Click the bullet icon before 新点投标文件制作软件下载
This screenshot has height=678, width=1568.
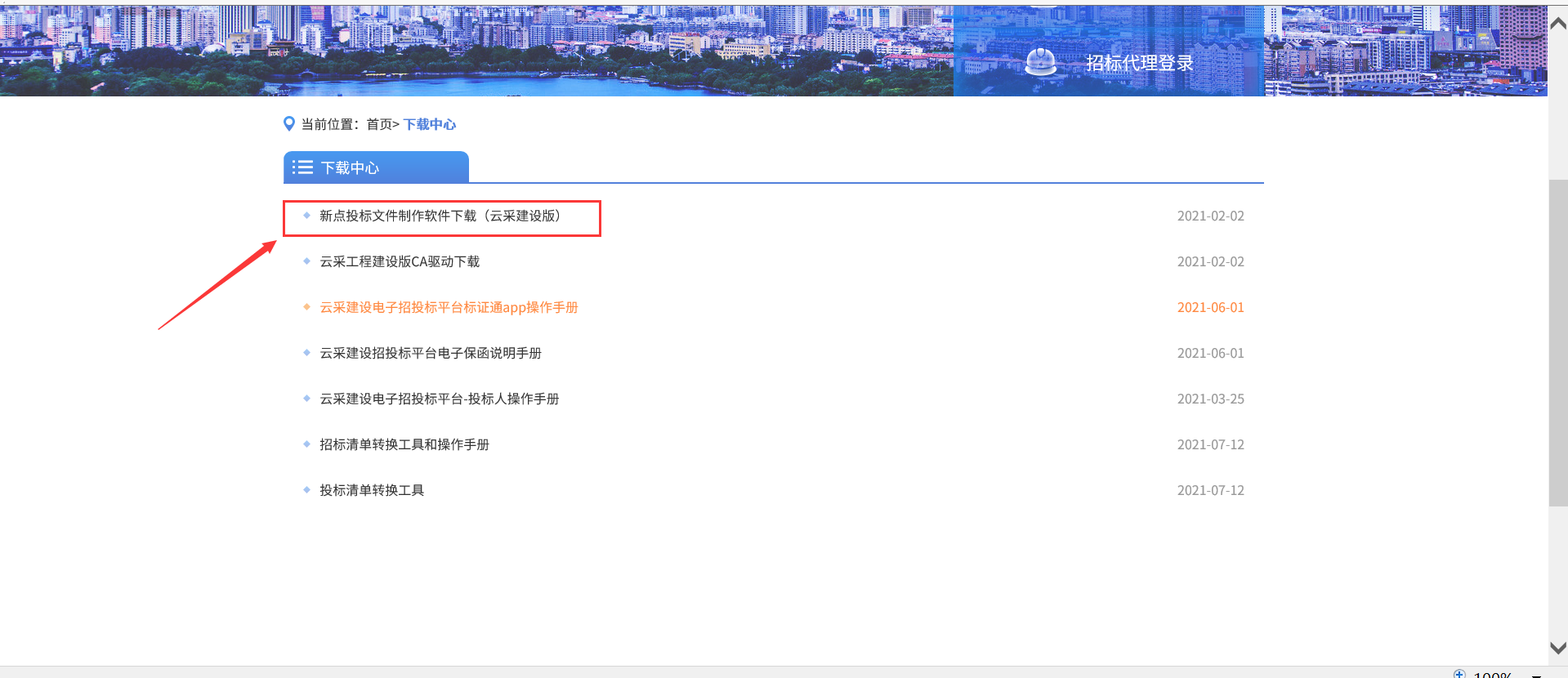point(306,216)
